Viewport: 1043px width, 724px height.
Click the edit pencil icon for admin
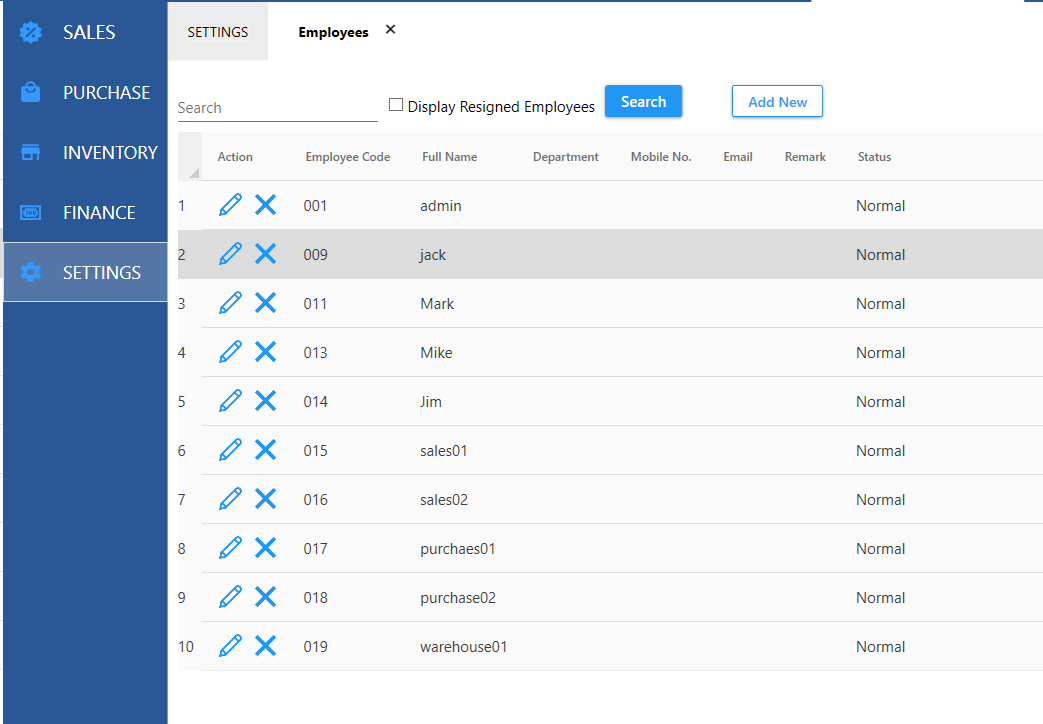[230, 206]
